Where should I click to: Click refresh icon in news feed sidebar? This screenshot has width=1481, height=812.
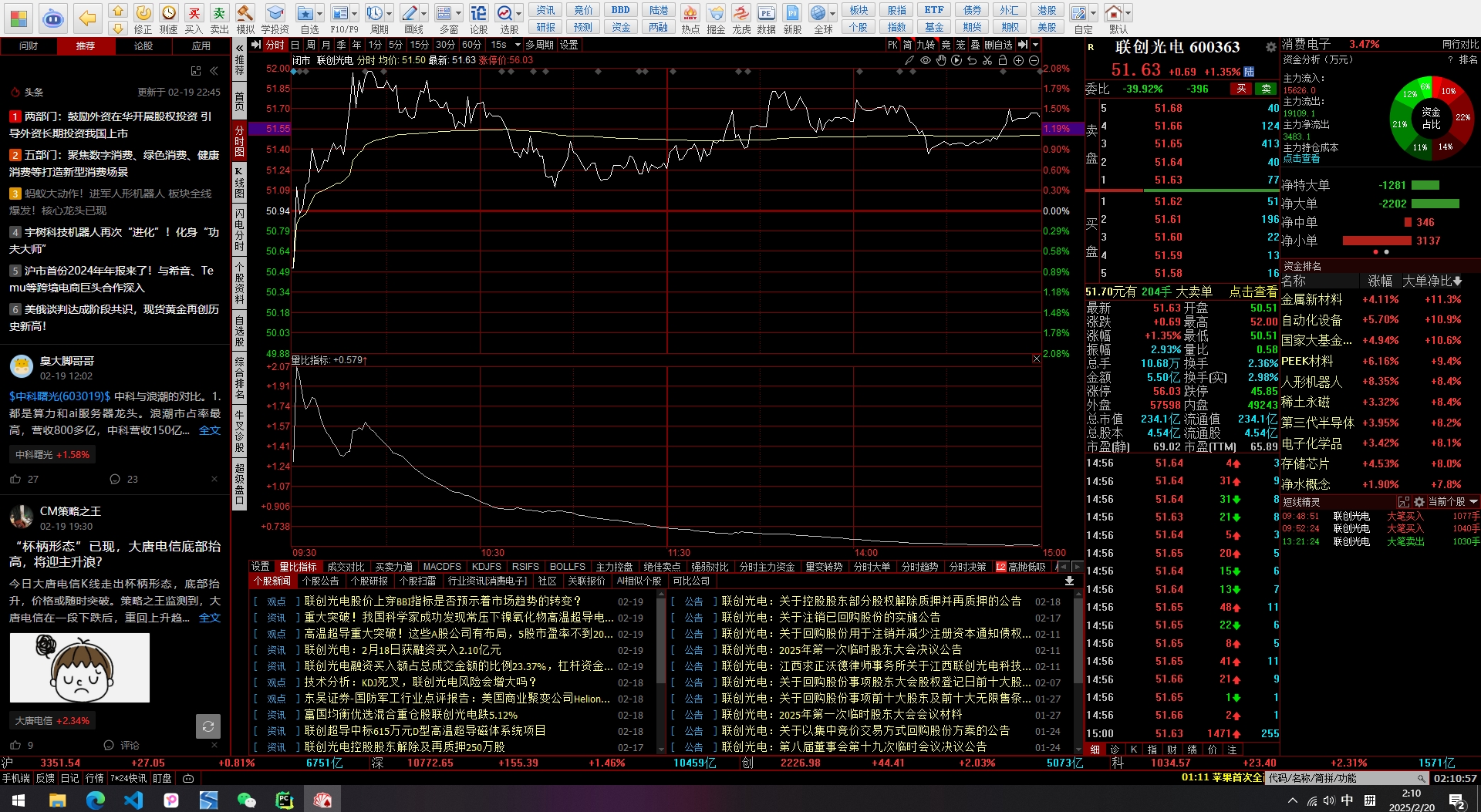207,726
